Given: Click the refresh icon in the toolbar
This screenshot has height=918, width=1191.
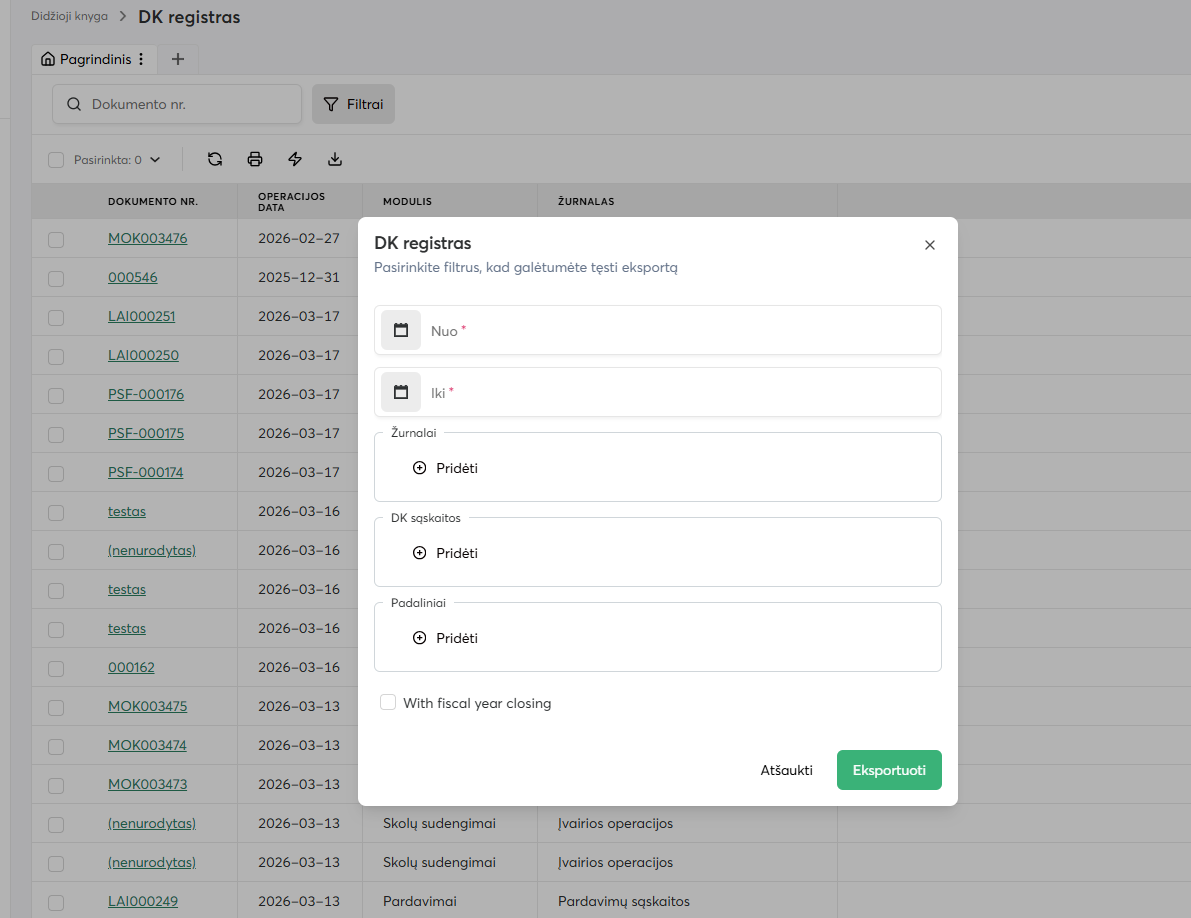Looking at the screenshot, I should click(x=215, y=159).
